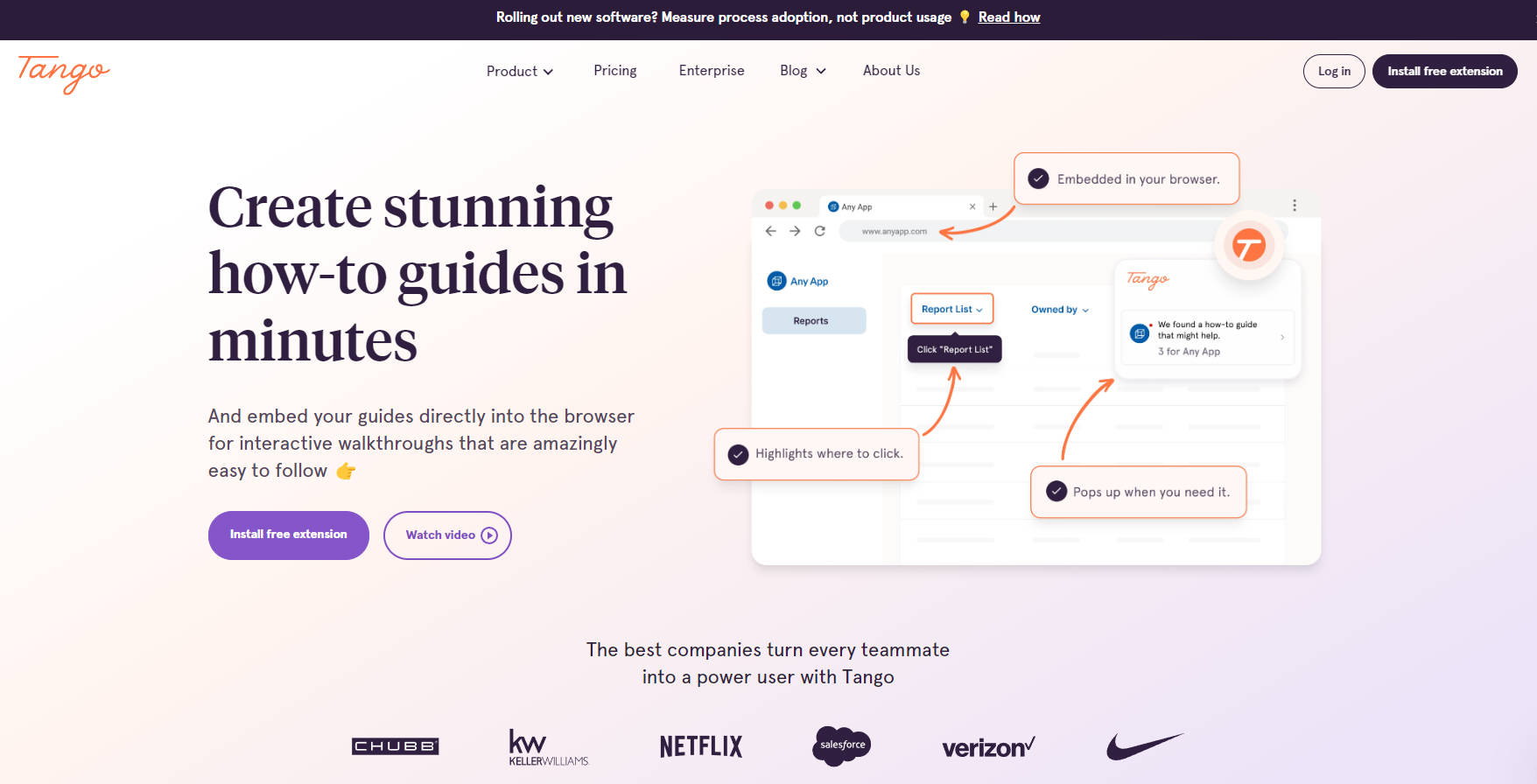Click the Keller Williams logo
Screen dimensions: 1537x784
click(x=548, y=747)
